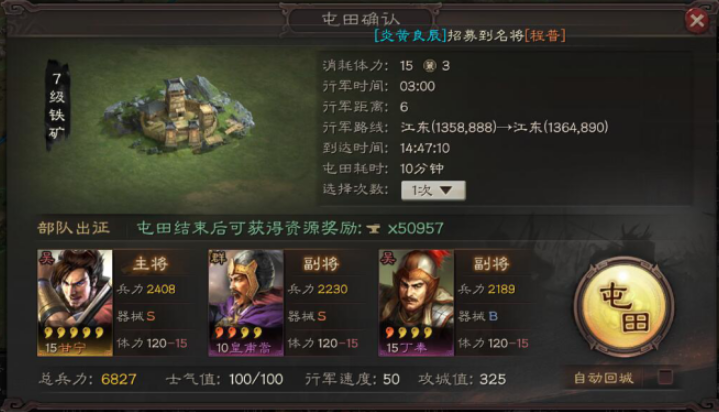Close the 屯田确认 dialog

(x=697, y=20)
